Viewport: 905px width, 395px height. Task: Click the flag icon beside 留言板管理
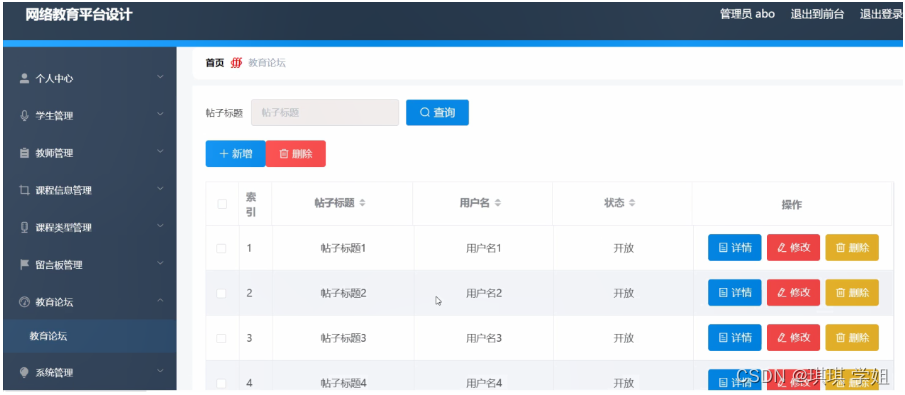coord(24,264)
